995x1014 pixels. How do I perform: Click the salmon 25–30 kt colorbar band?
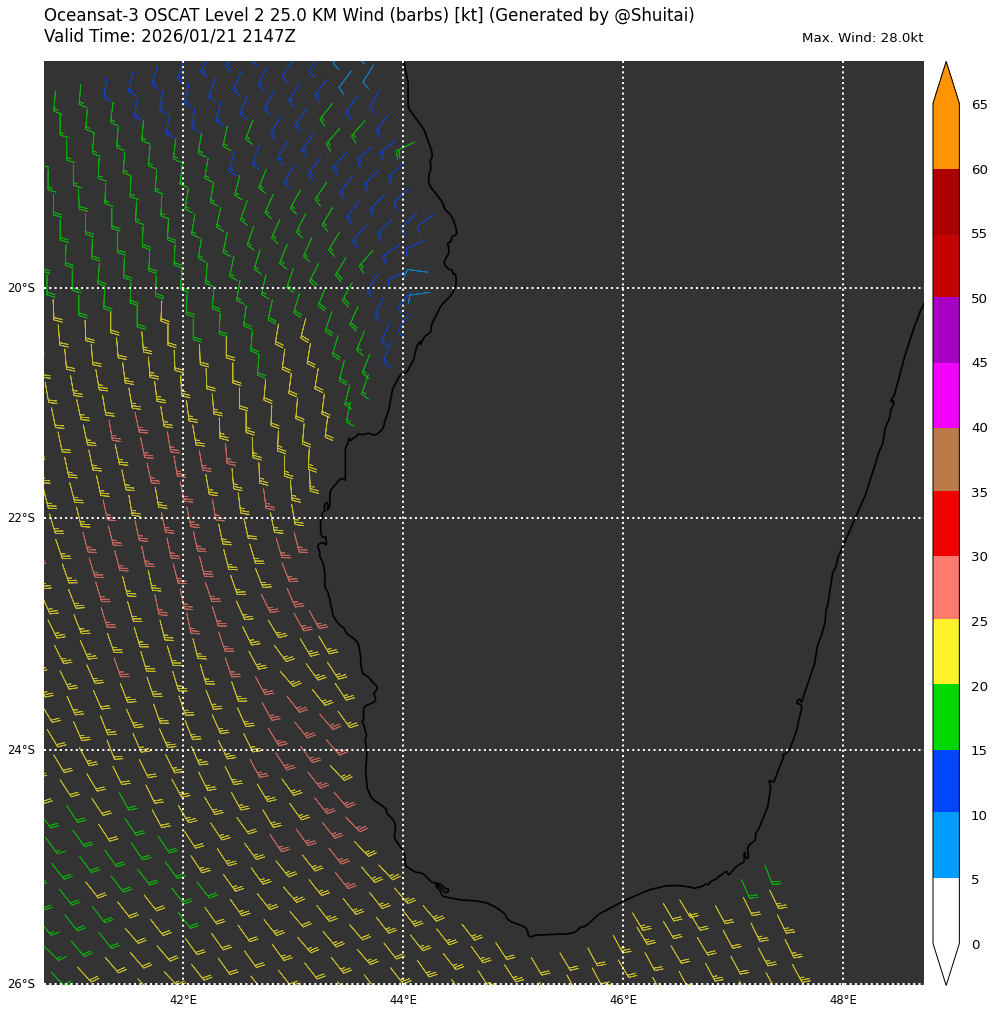pos(945,588)
